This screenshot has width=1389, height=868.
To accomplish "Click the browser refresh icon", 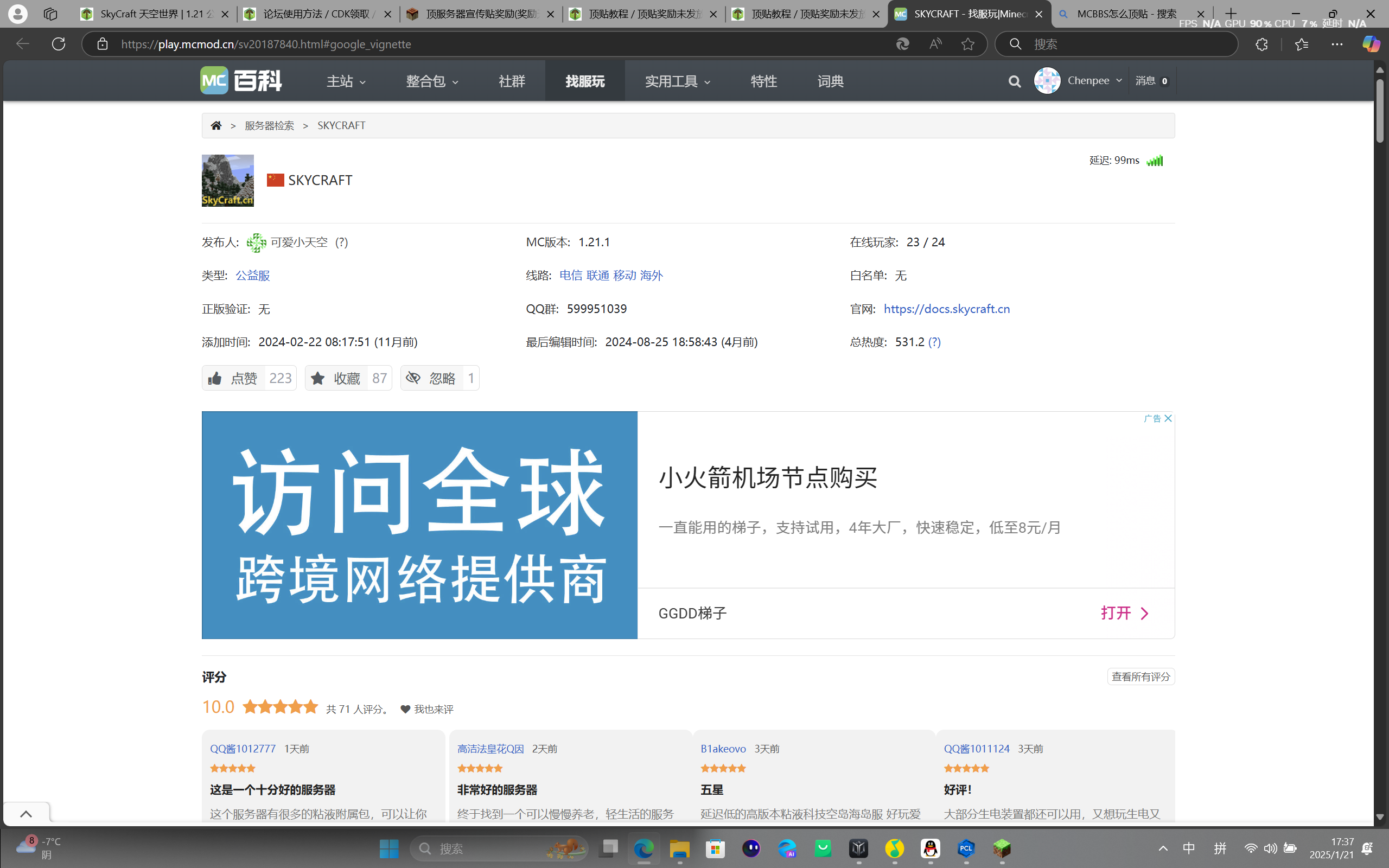I will pyautogui.click(x=59, y=43).
